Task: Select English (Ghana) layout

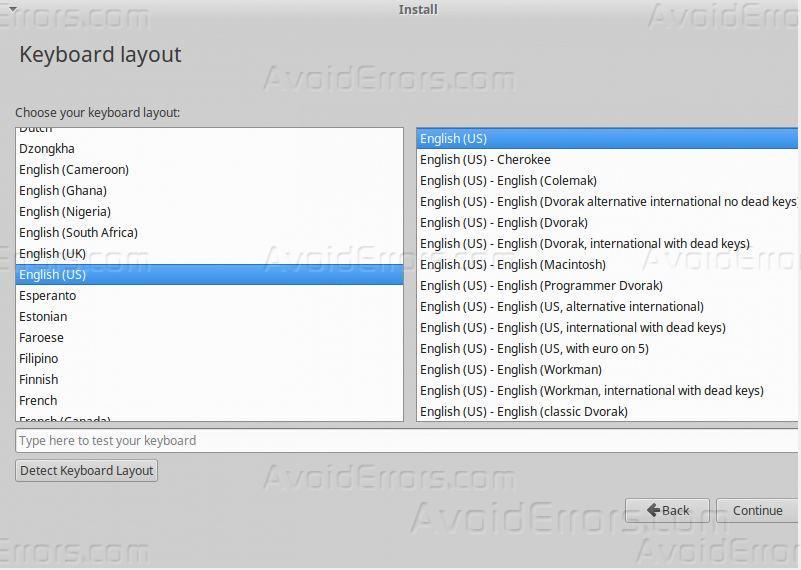Action: coord(63,190)
